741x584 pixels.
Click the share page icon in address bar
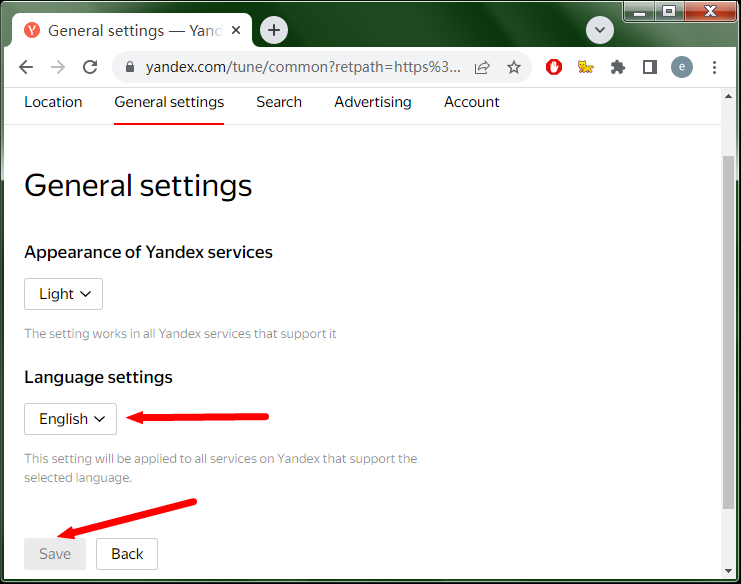[x=482, y=67]
